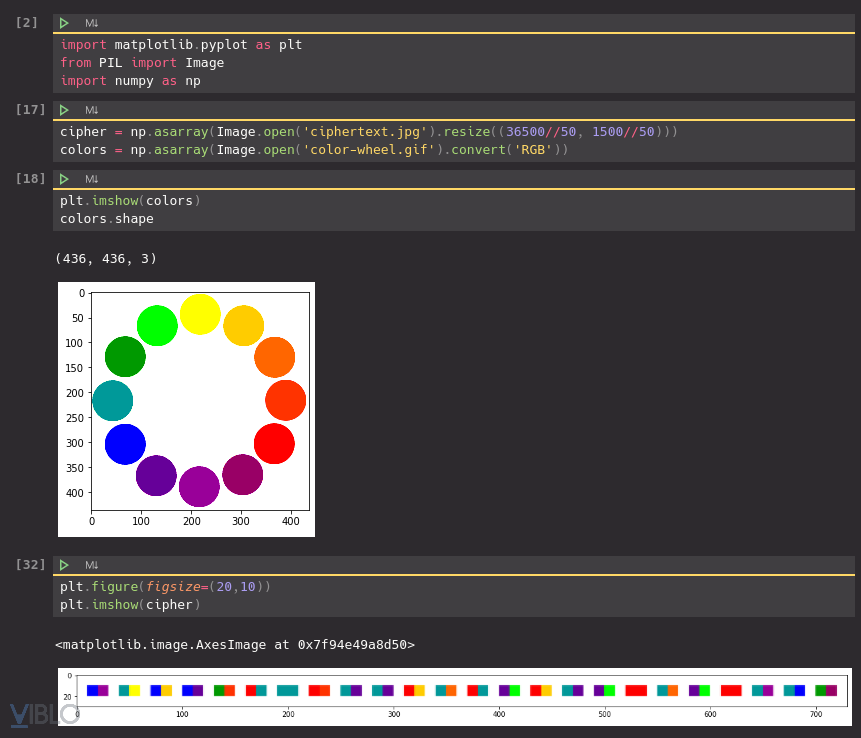Click the cell number [32] label
The image size is (861, 738).
click(30, 564)
